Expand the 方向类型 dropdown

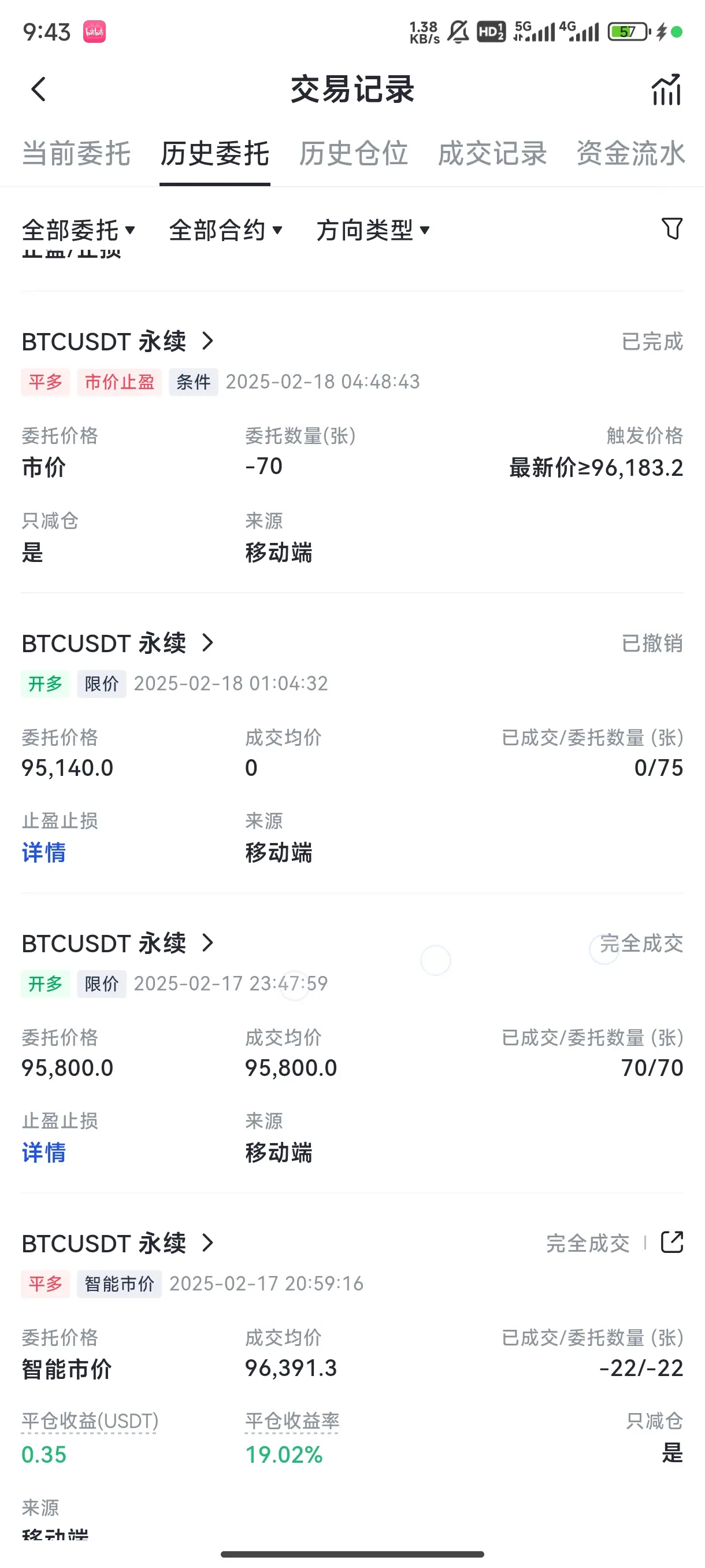373,230
